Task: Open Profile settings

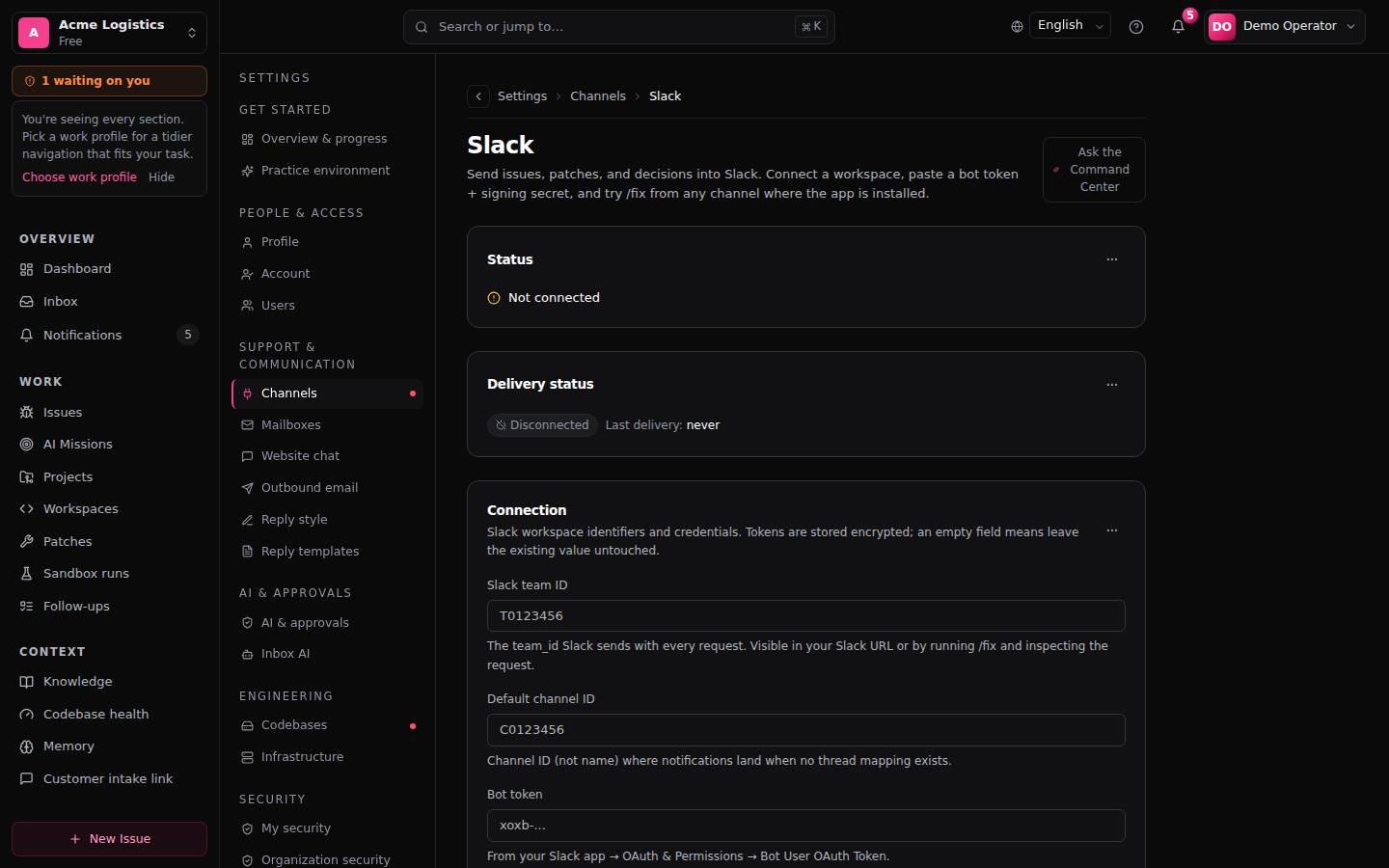Action: pyautogui.click(x=327, y=242)
